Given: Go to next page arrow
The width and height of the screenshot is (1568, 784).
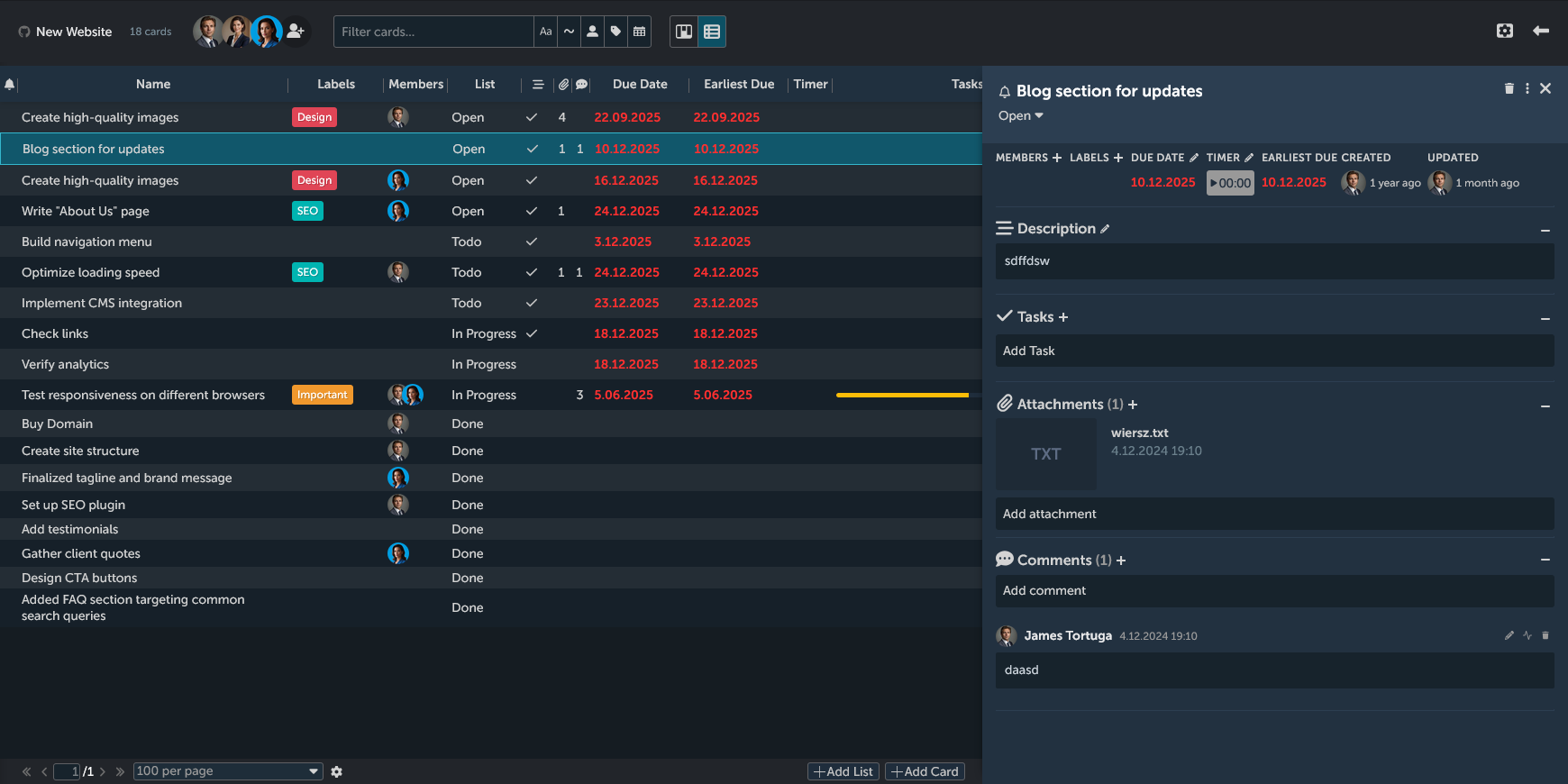Looking at the screenshot, I should point(103,771).
